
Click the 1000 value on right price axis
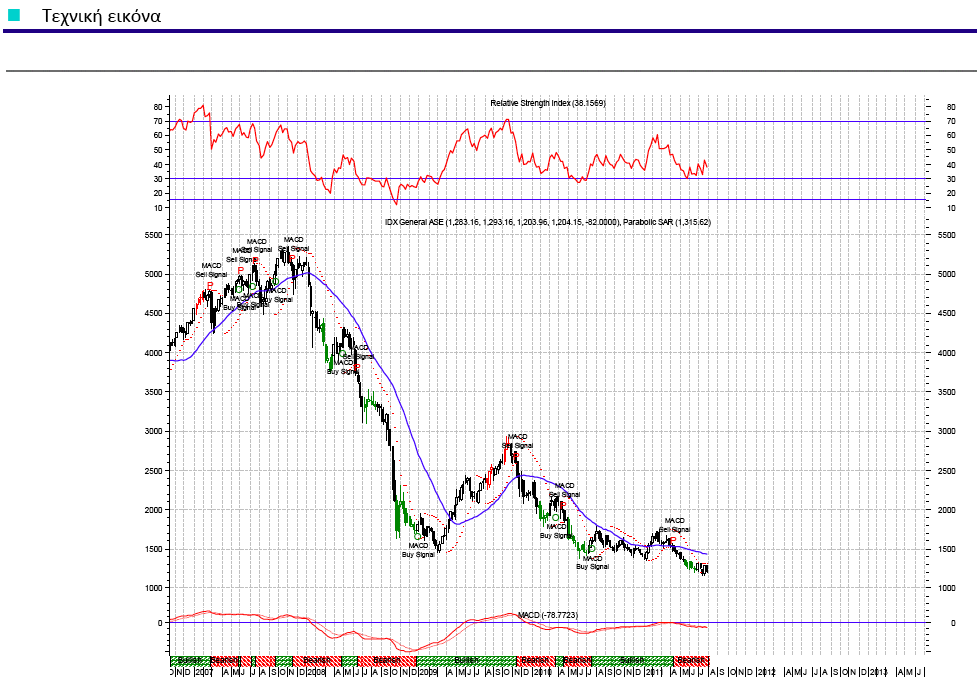946,588
